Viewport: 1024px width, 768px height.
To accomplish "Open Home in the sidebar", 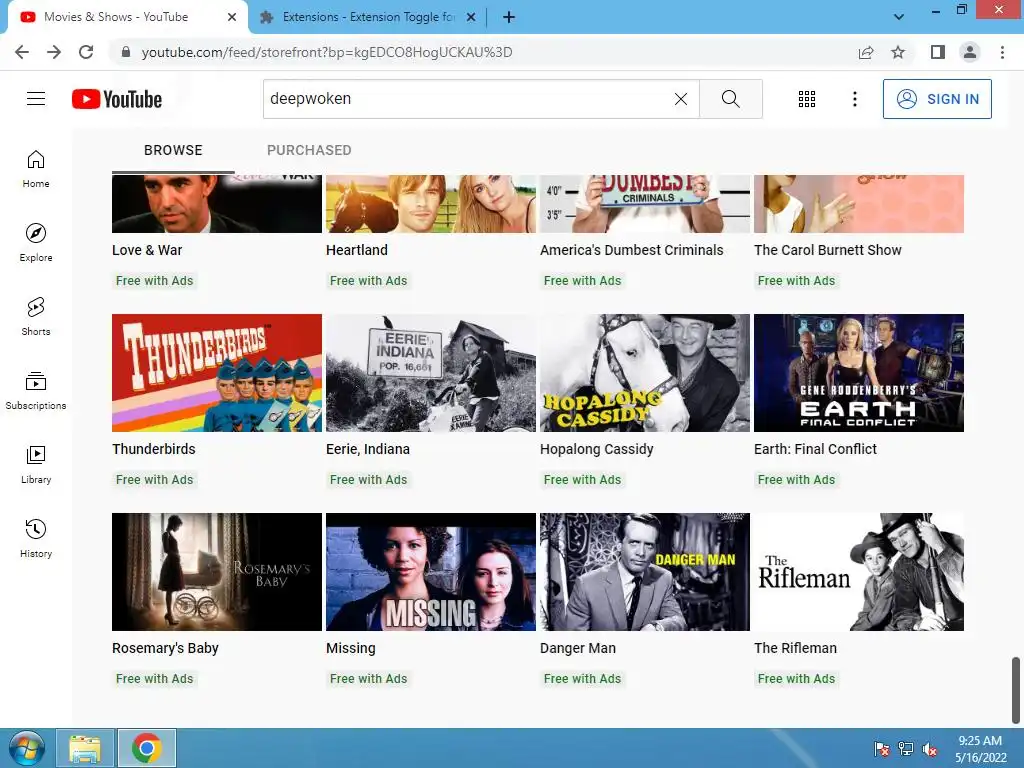I will pyautogui.click(x=36, y=168).
